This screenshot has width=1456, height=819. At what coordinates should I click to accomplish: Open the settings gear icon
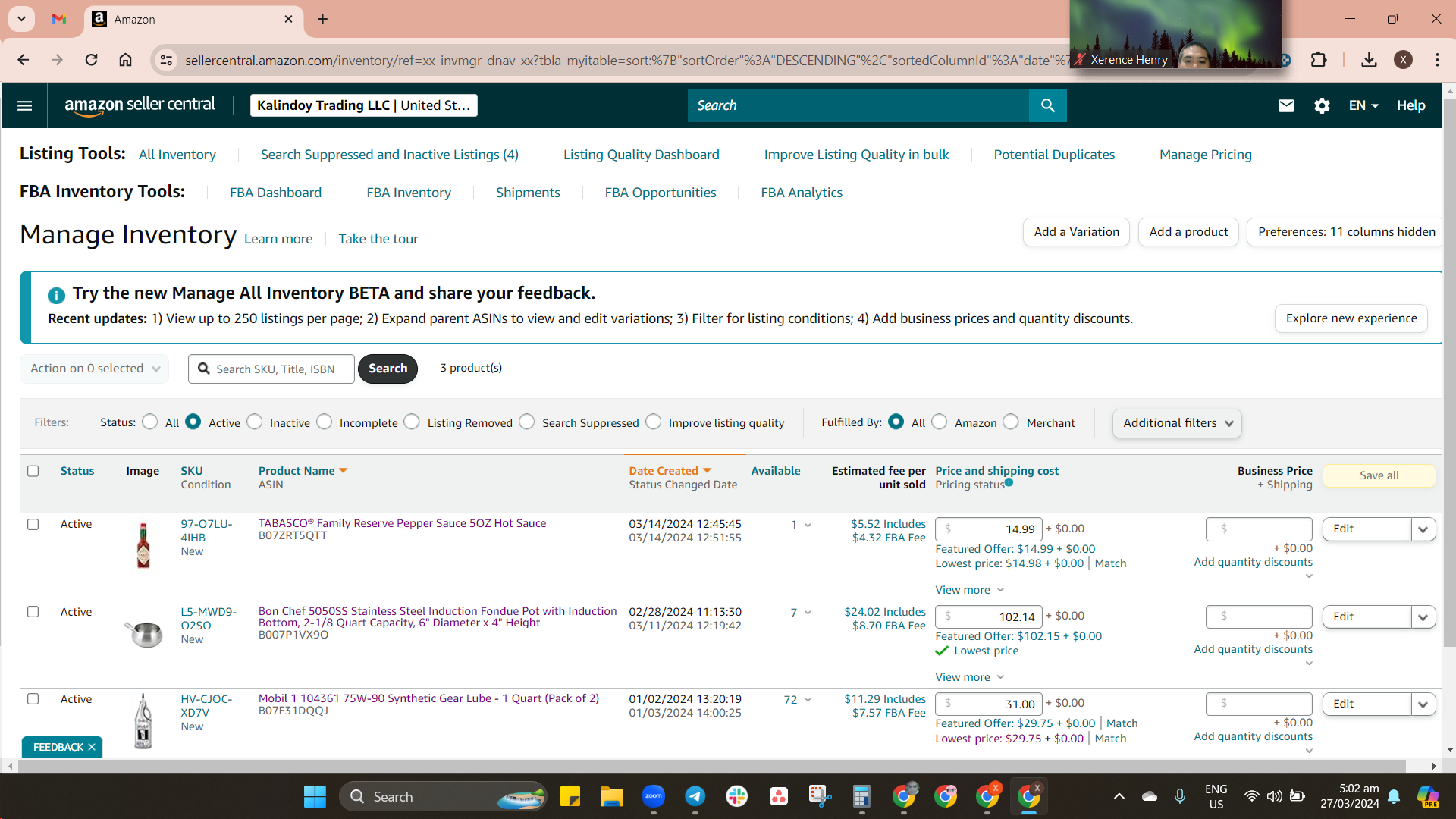point(1322,105)
